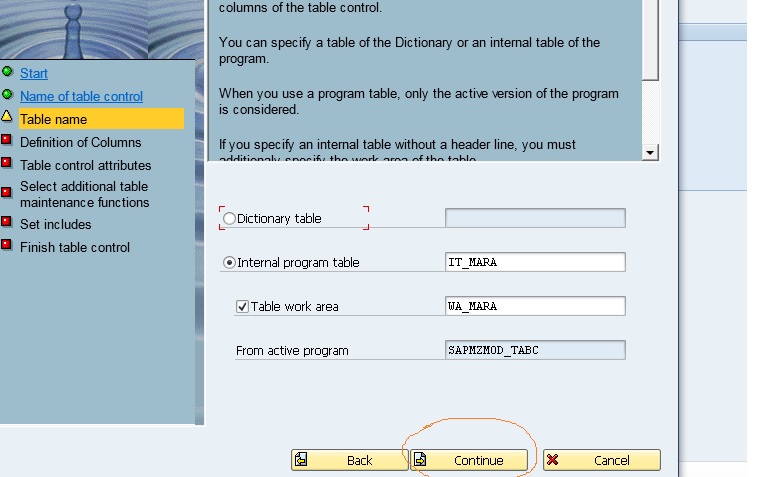Click red status icon beside Set includes
The image size is (766, 477).
tap(7, 222)
